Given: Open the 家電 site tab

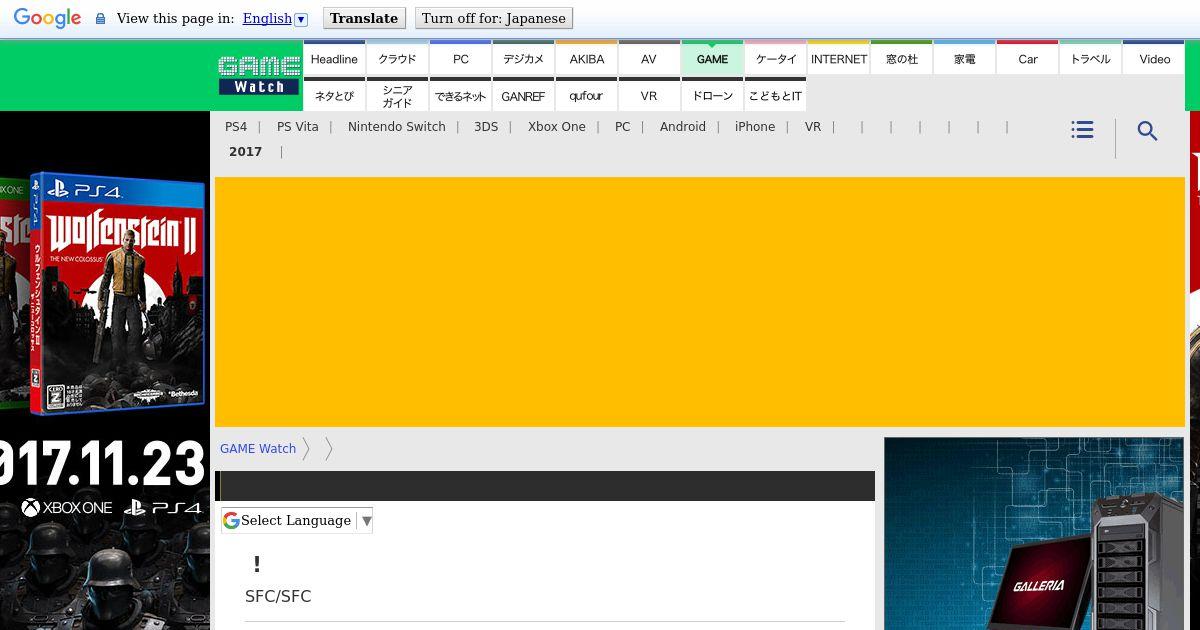Looking at the screenshot, I should 964,58.
